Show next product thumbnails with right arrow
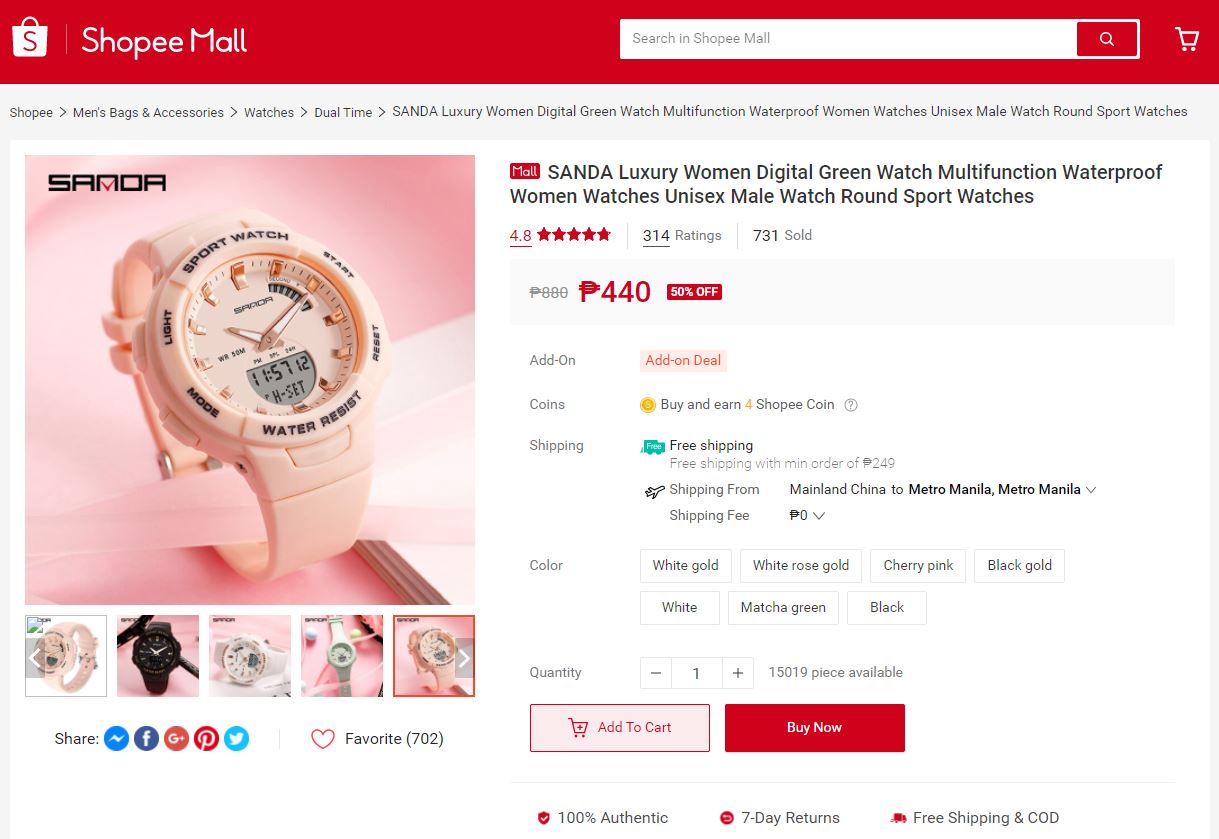This screenshot has width=1219, height=839. pyautogui.click(x=463, y=658)
